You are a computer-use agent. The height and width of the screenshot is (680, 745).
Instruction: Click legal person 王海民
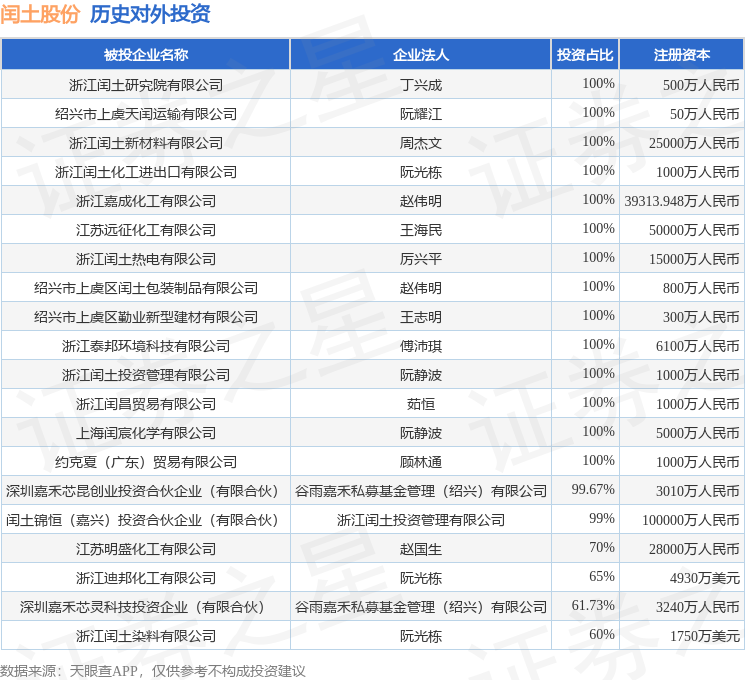click(x=420, y=230)
